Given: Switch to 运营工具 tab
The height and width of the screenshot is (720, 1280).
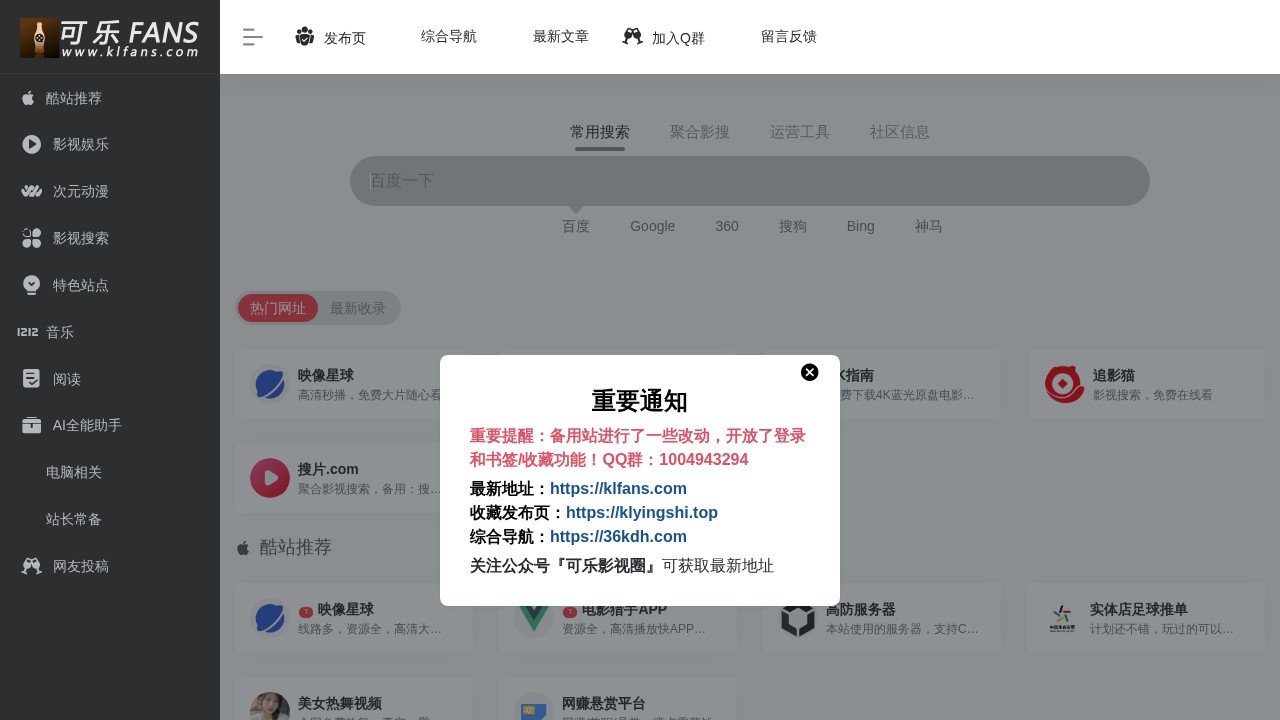Looking at the screenshot, I should click(x=800, y=132).
